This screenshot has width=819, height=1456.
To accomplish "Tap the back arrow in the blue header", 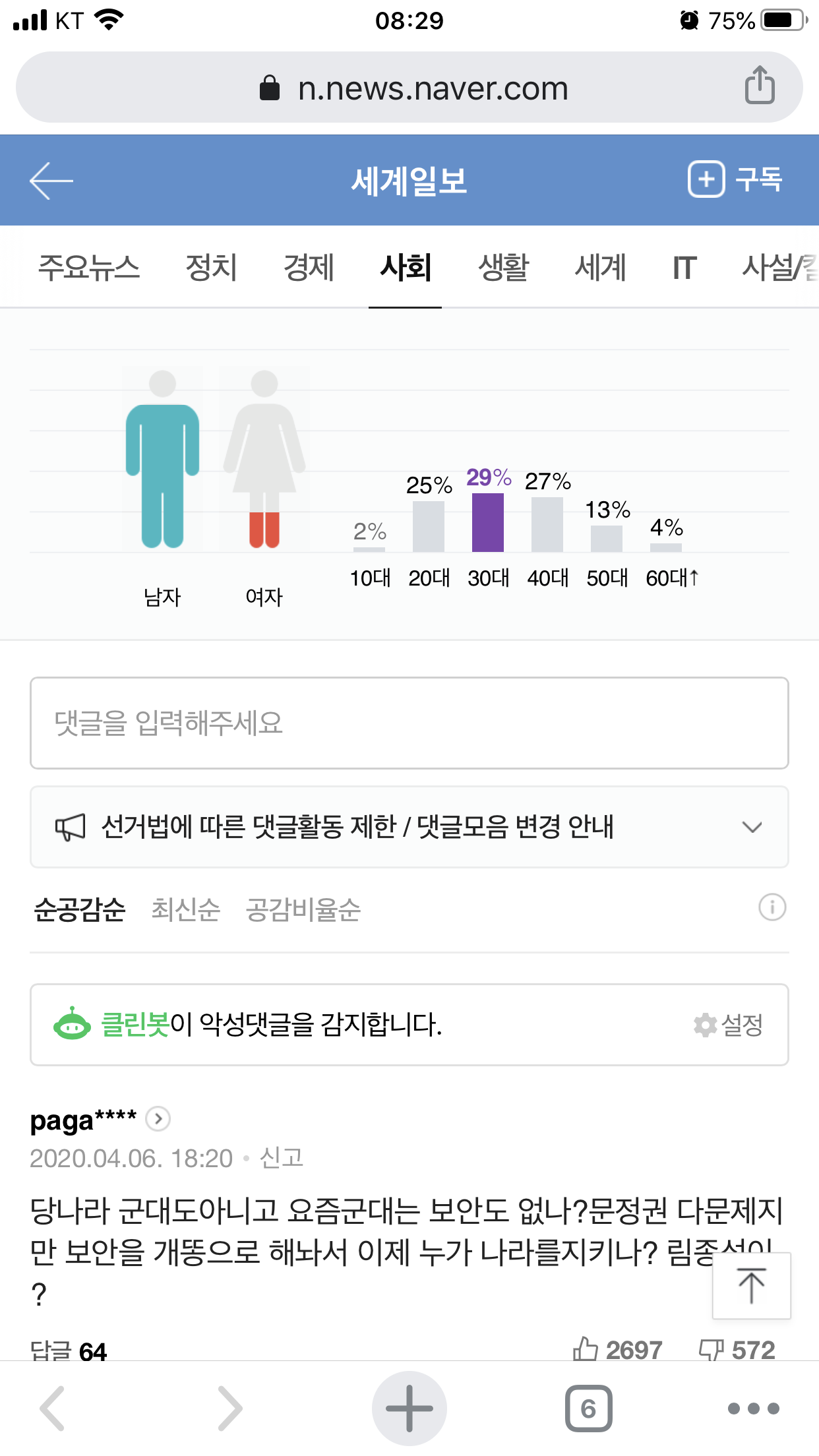I will [x=51, y=180].
